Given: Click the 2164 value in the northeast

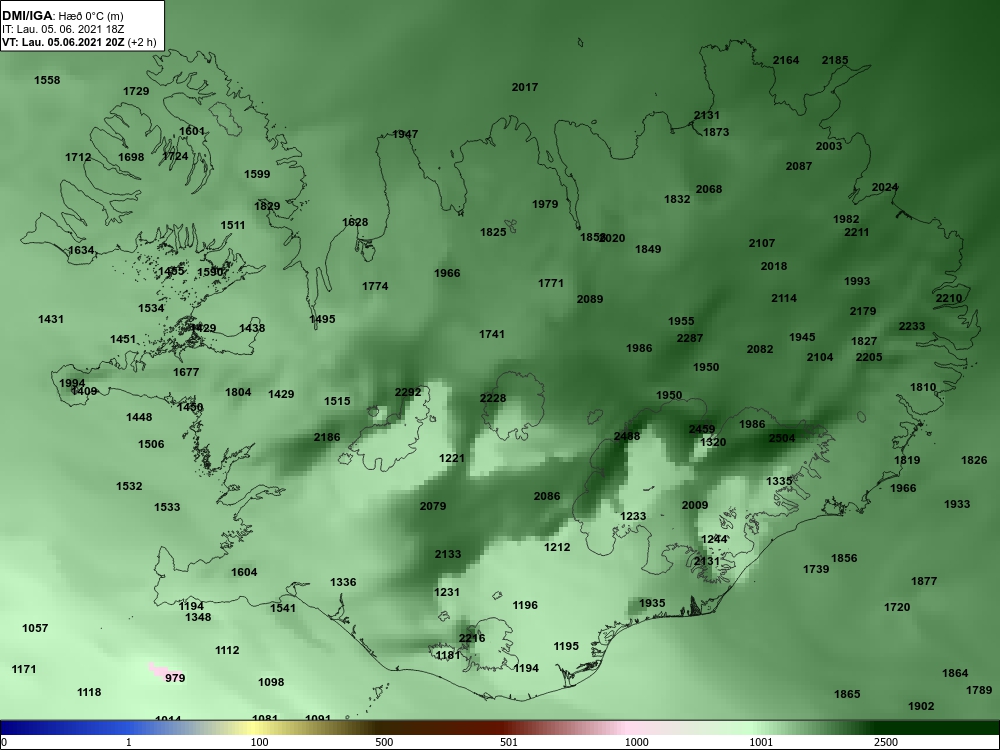Looking at the screenshot, I should tap(786, 61).
